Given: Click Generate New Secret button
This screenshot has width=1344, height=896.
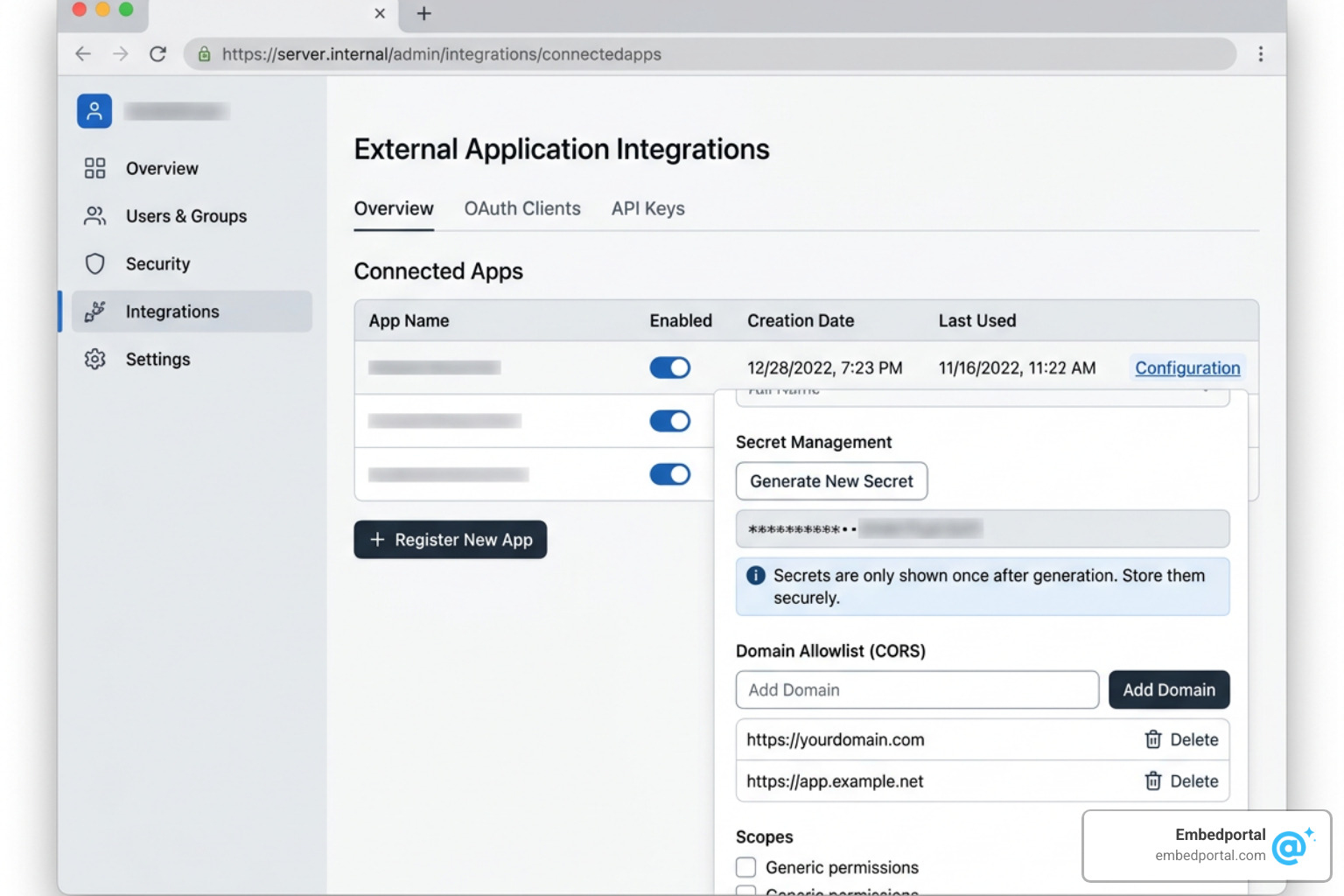Looking at the screenshot, I should (x=831, y=481).
